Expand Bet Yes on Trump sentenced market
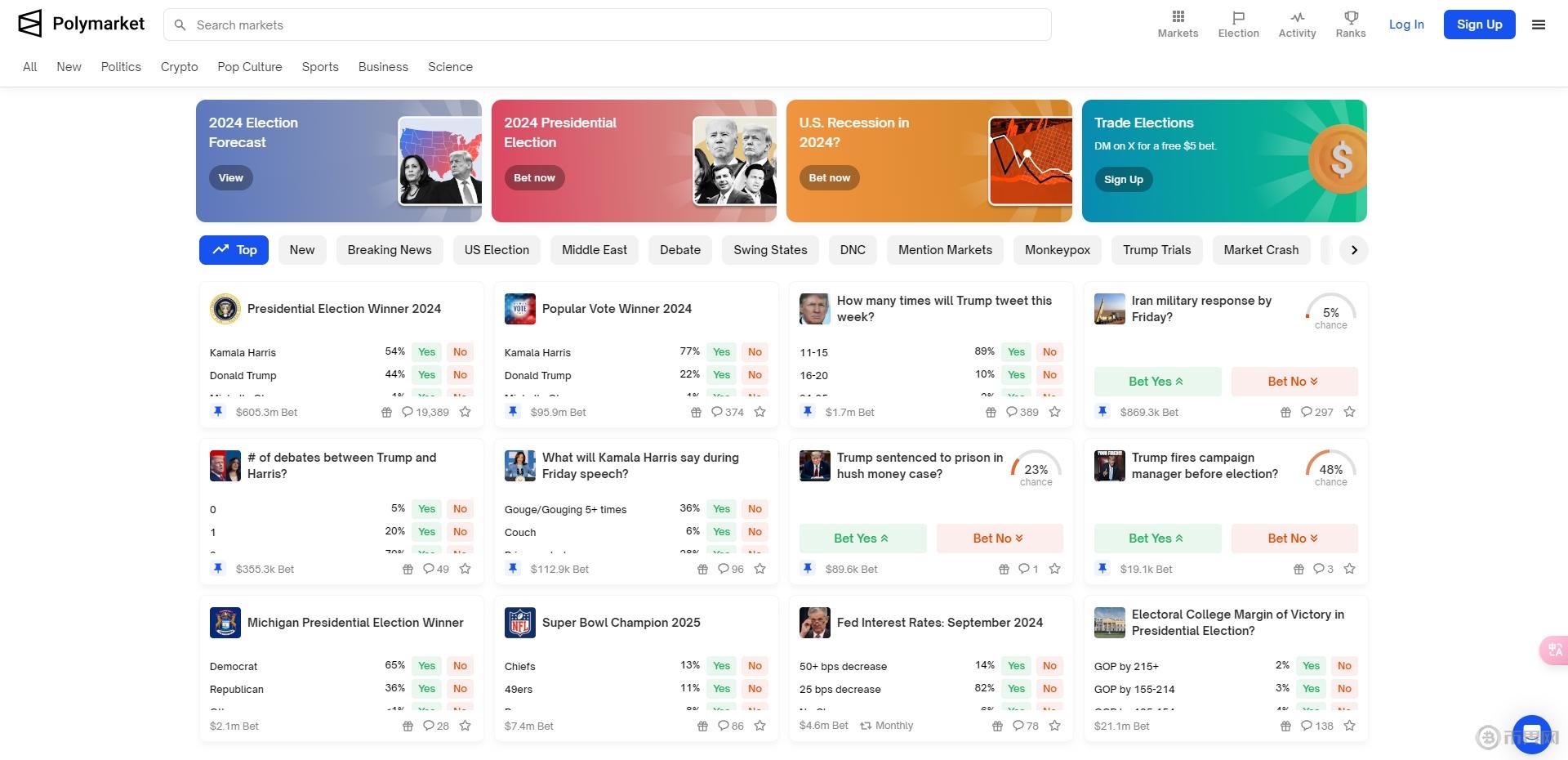1568x760 pixels. tap(862, 539)
